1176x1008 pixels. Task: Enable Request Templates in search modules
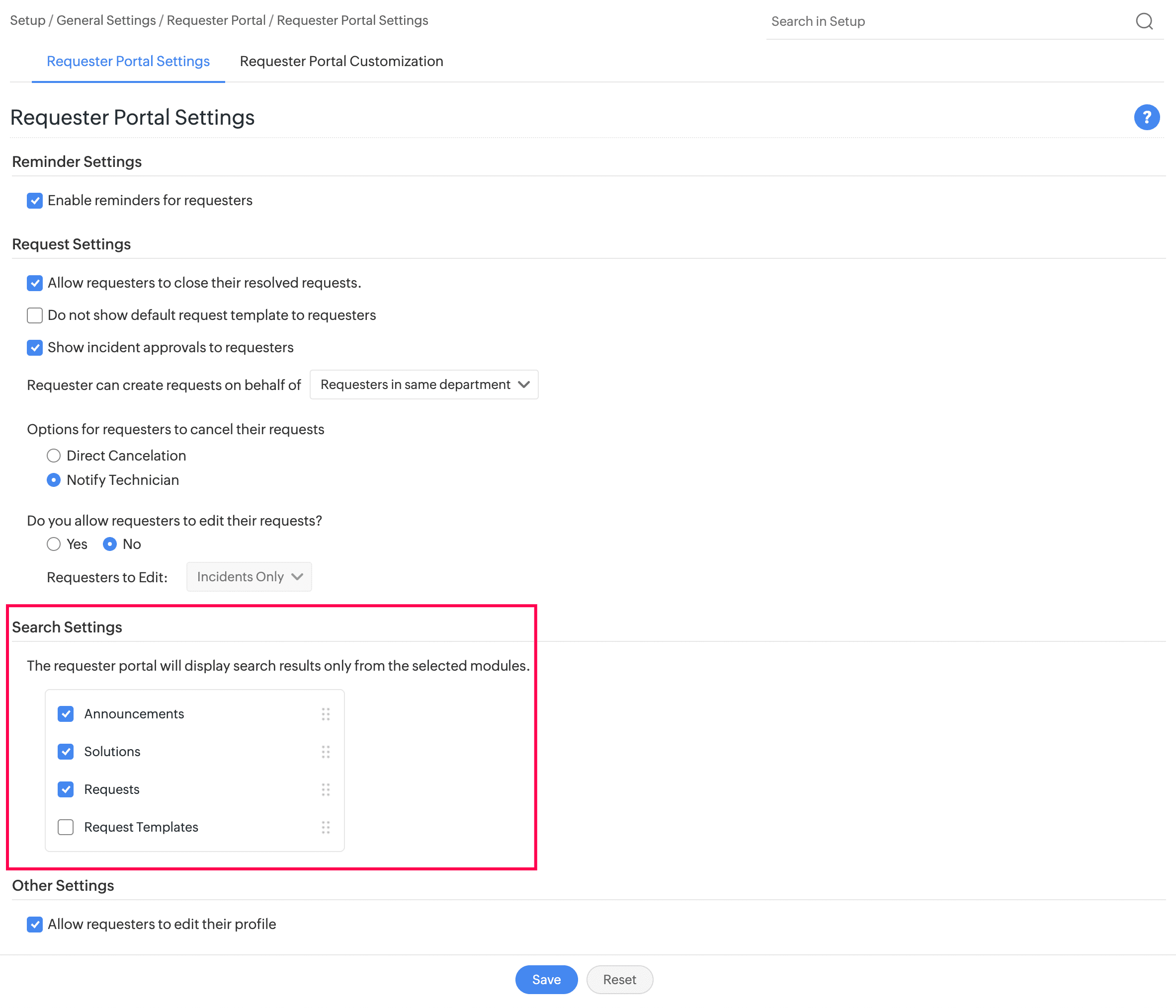click(x=65, y=827)
